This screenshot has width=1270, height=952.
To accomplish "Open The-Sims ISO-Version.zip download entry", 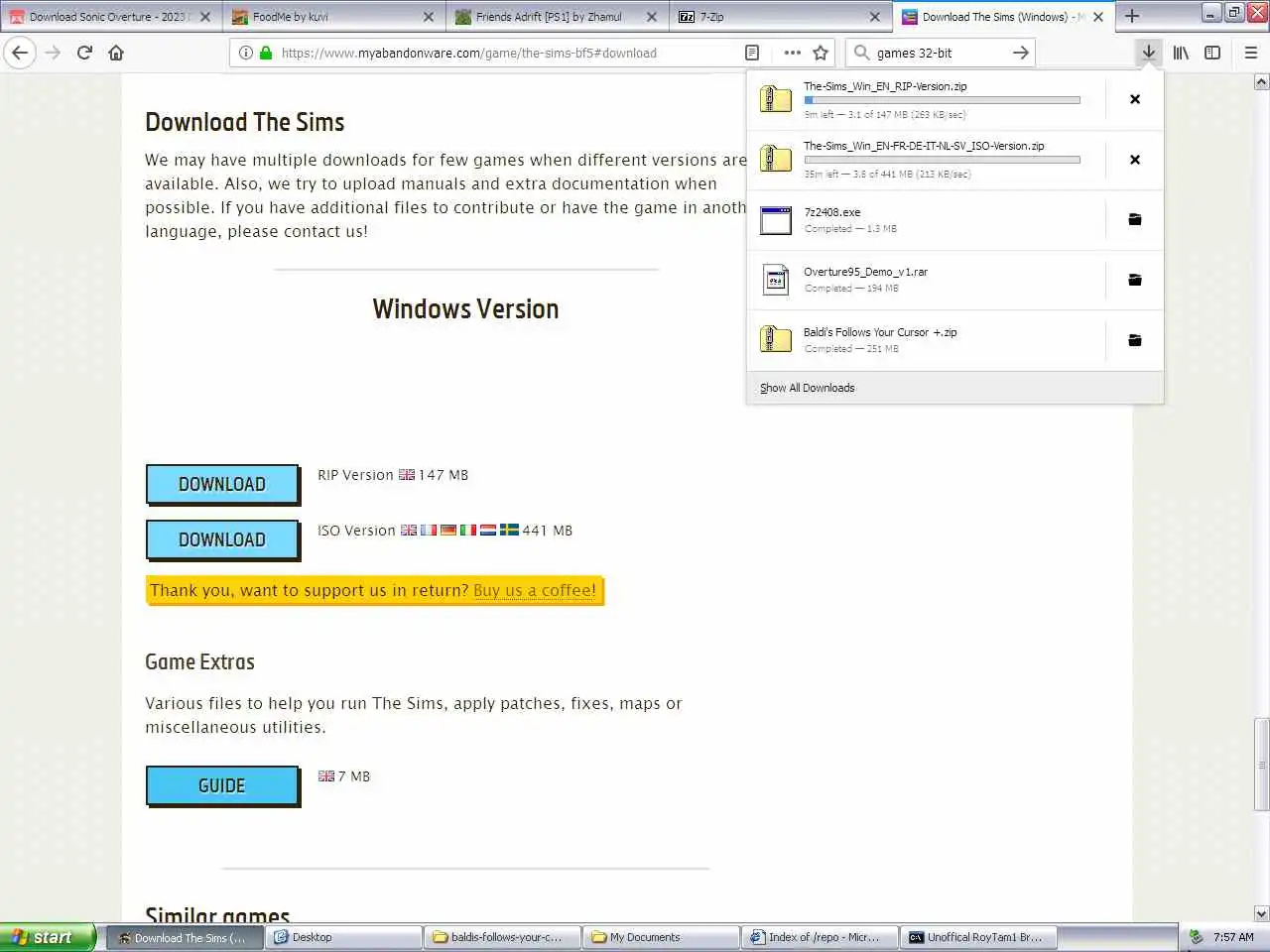I will (928, 160).
